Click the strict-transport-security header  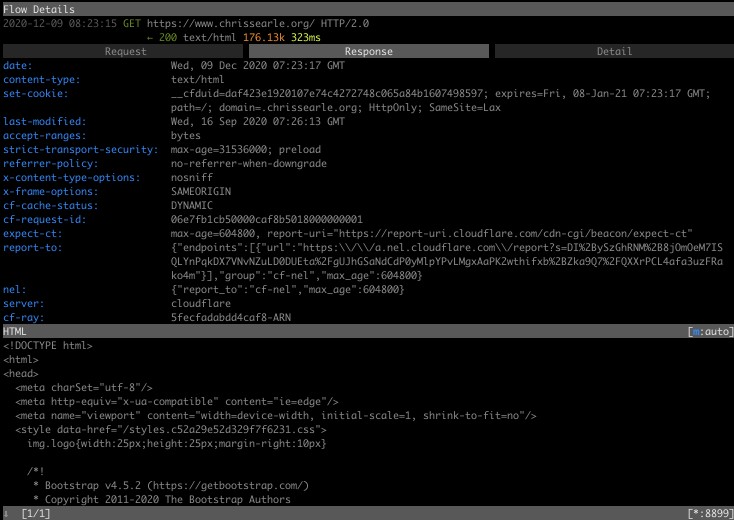coord(80,149)
